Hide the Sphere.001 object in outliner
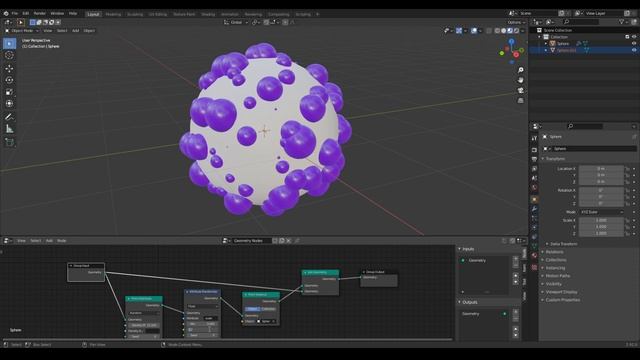640x360 pixels. pyautogui.click(x=634, y=50)
